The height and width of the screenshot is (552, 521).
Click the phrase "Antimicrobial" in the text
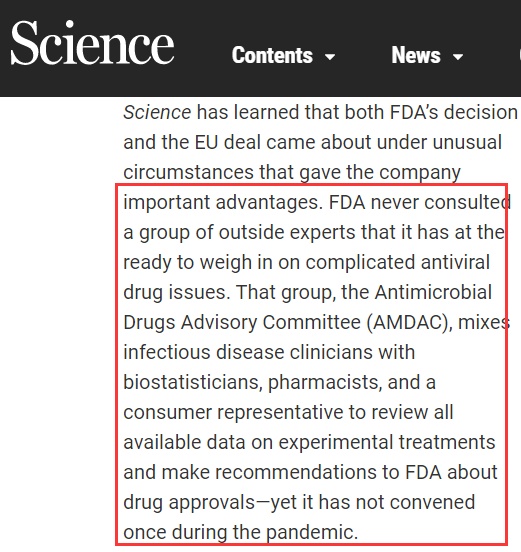point(433,292)
